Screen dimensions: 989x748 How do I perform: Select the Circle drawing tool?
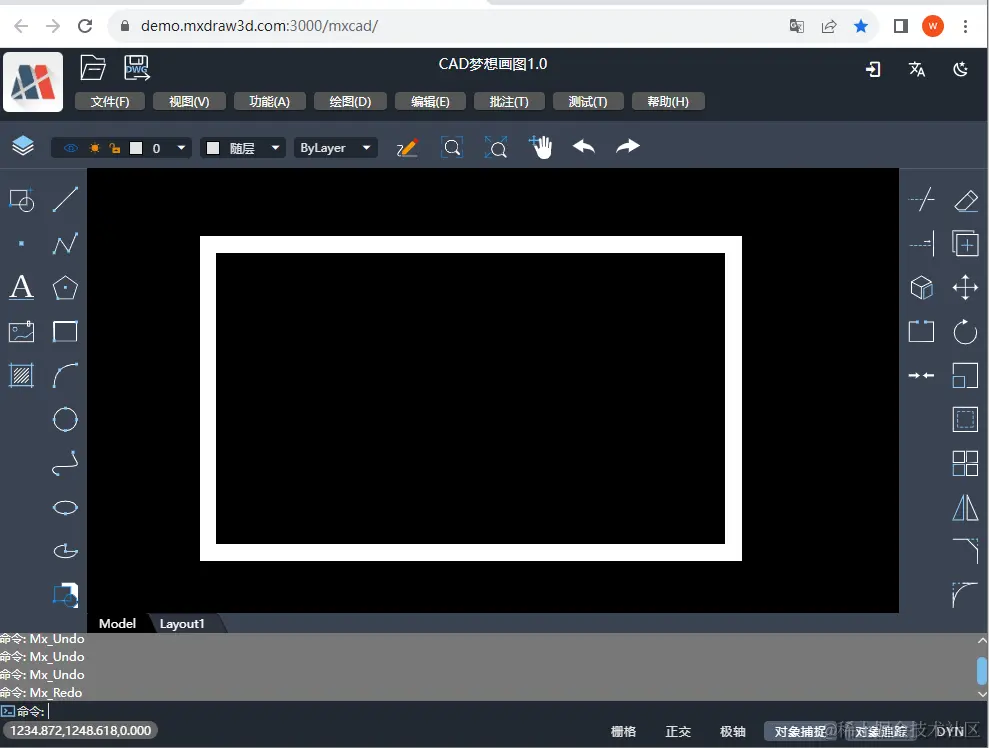65,419
